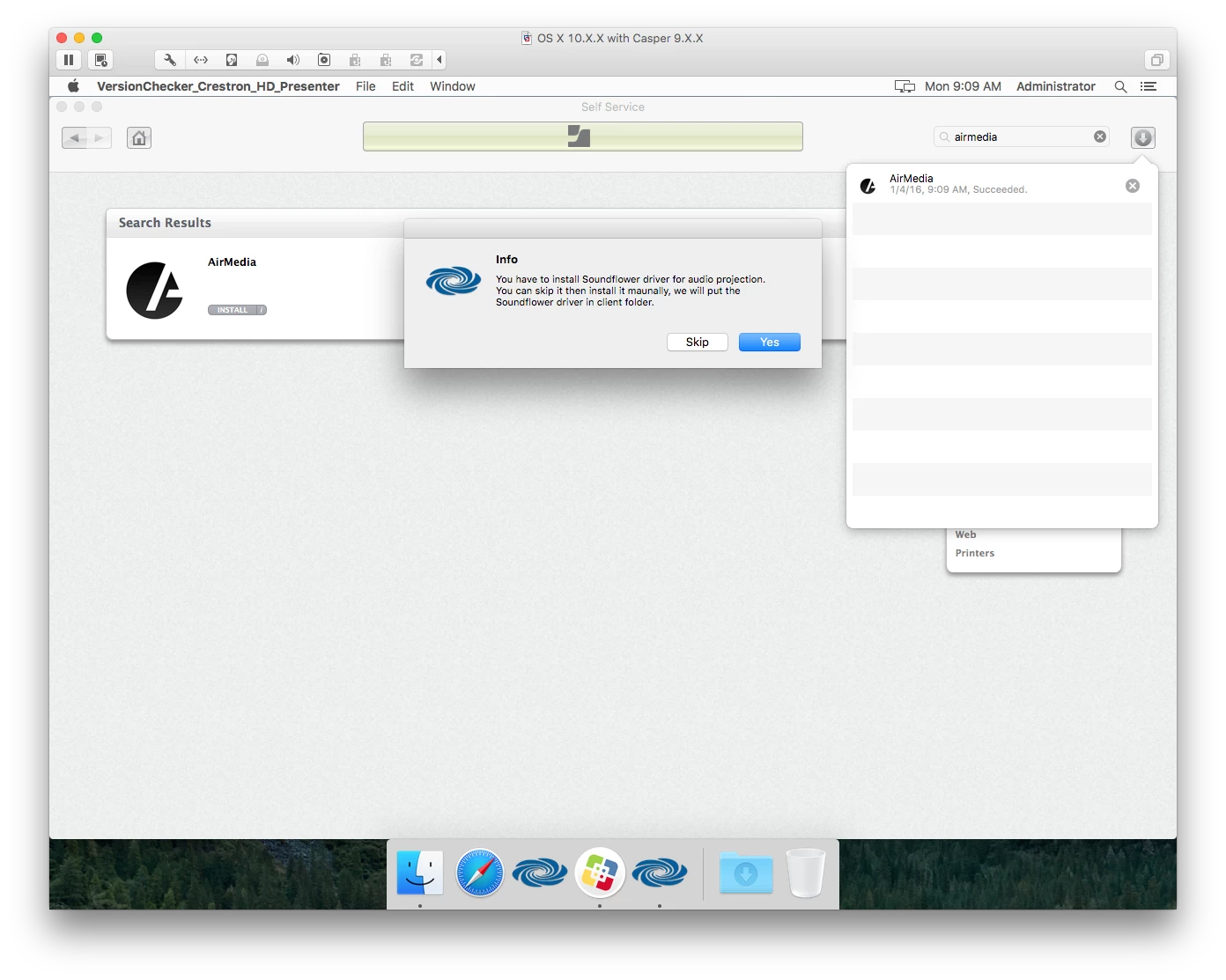Go forward in Self Service

(100, 137)
